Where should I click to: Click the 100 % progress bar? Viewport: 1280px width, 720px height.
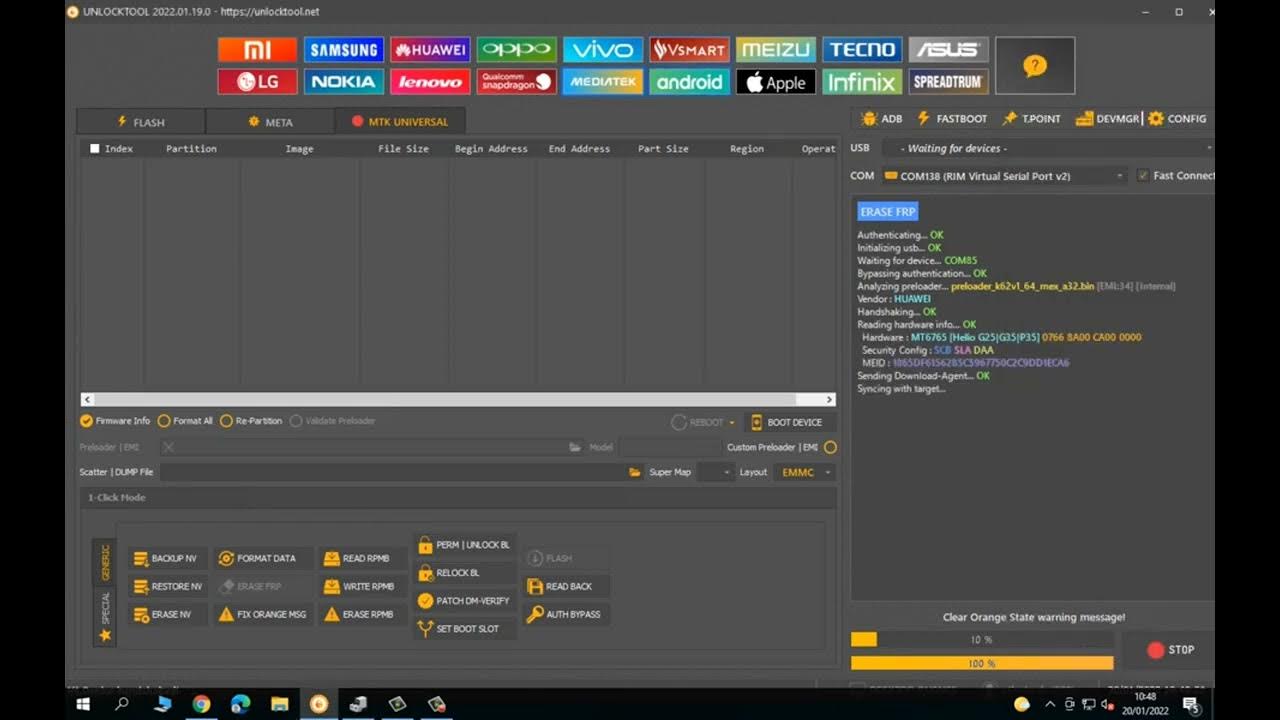982,663
